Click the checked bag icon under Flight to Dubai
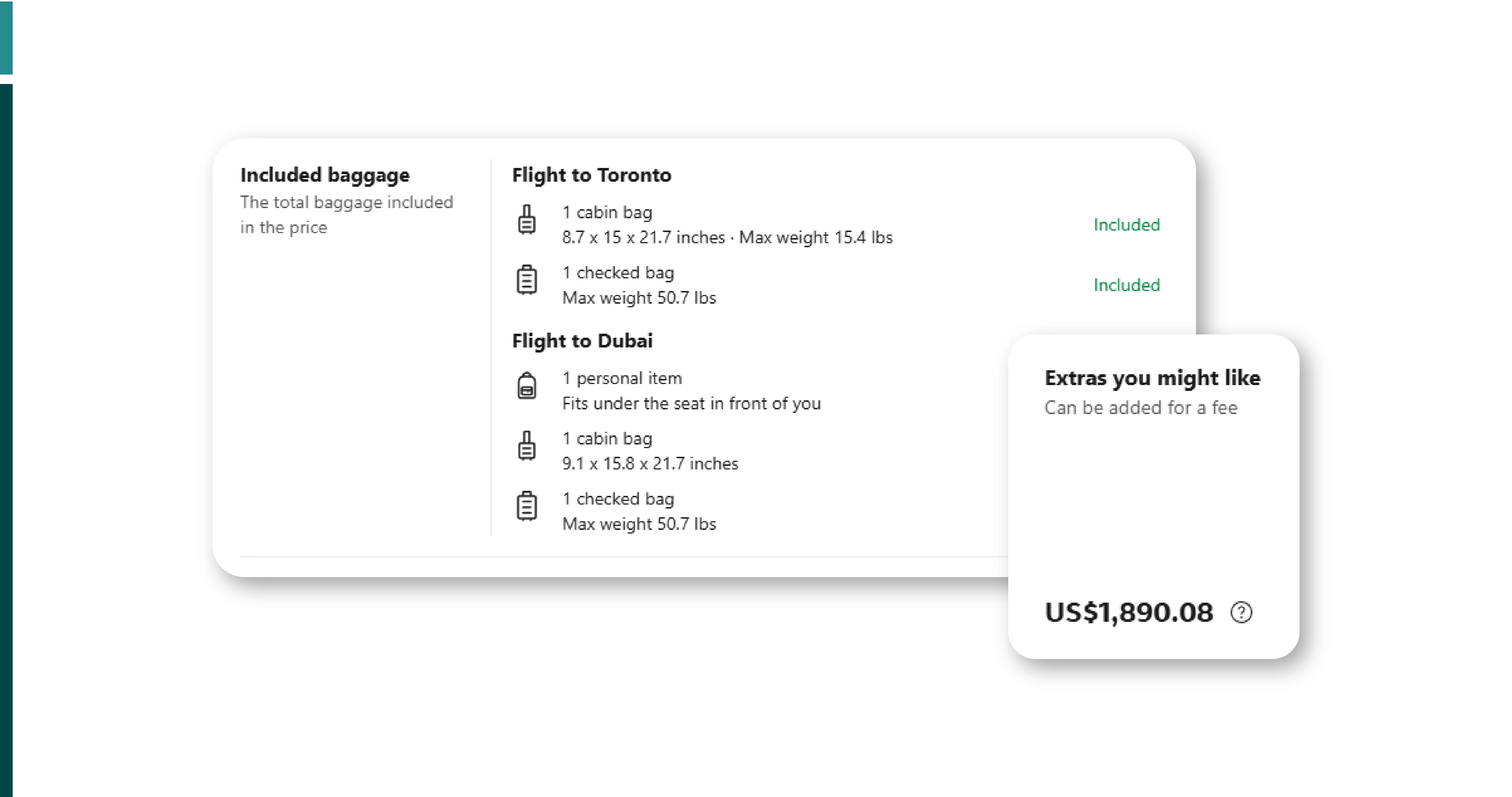Screen dimensions: 1512x797 coord(527,506)
